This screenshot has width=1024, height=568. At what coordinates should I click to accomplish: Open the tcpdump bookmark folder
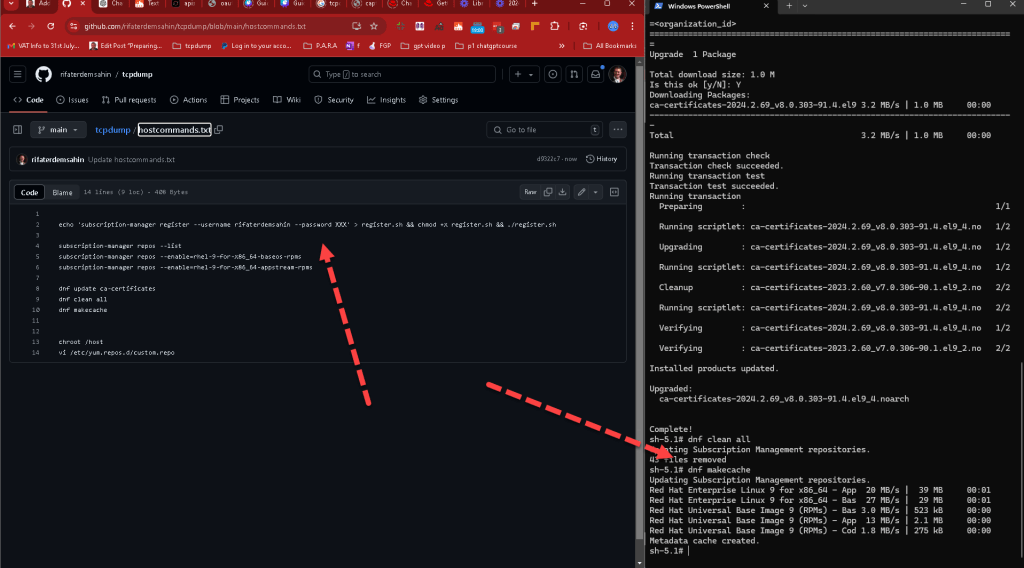tap(192, 46)
